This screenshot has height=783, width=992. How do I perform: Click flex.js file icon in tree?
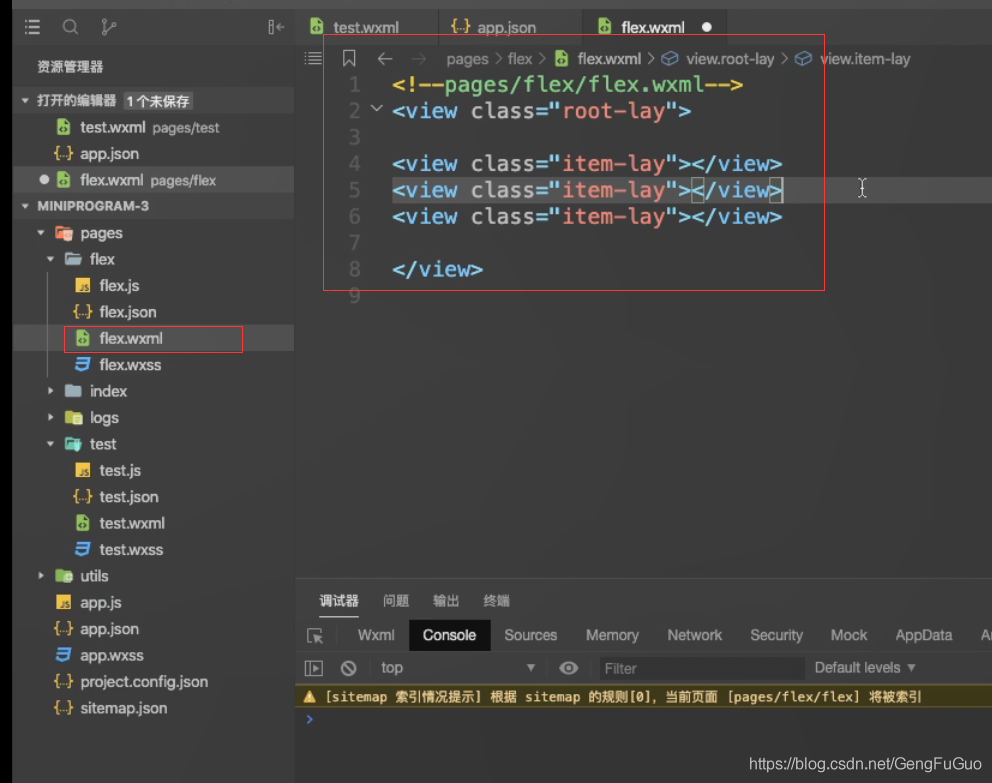83,286
